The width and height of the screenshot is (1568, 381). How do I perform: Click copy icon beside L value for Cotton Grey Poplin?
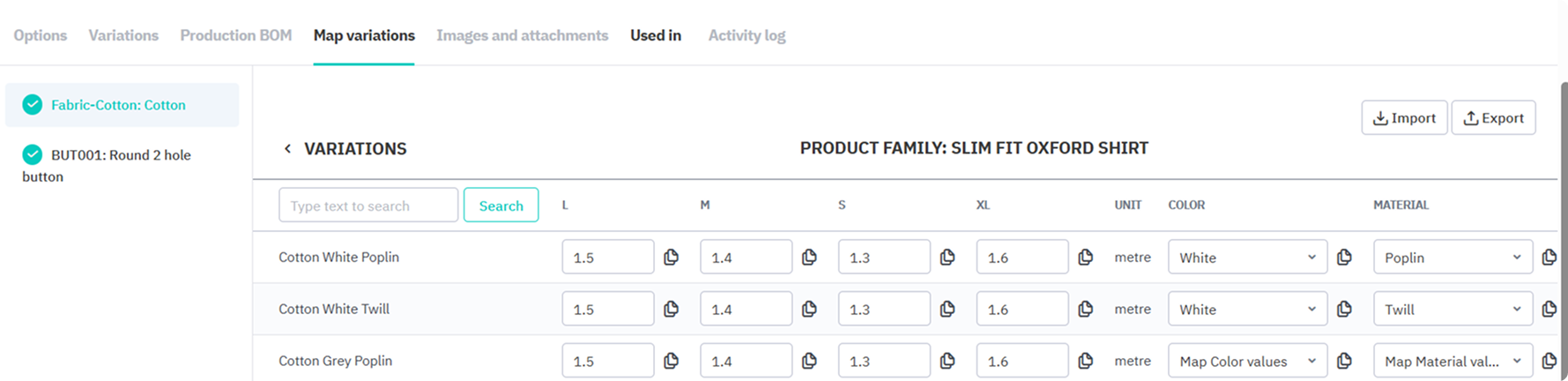pyautogui.click(x=671, y=361)
